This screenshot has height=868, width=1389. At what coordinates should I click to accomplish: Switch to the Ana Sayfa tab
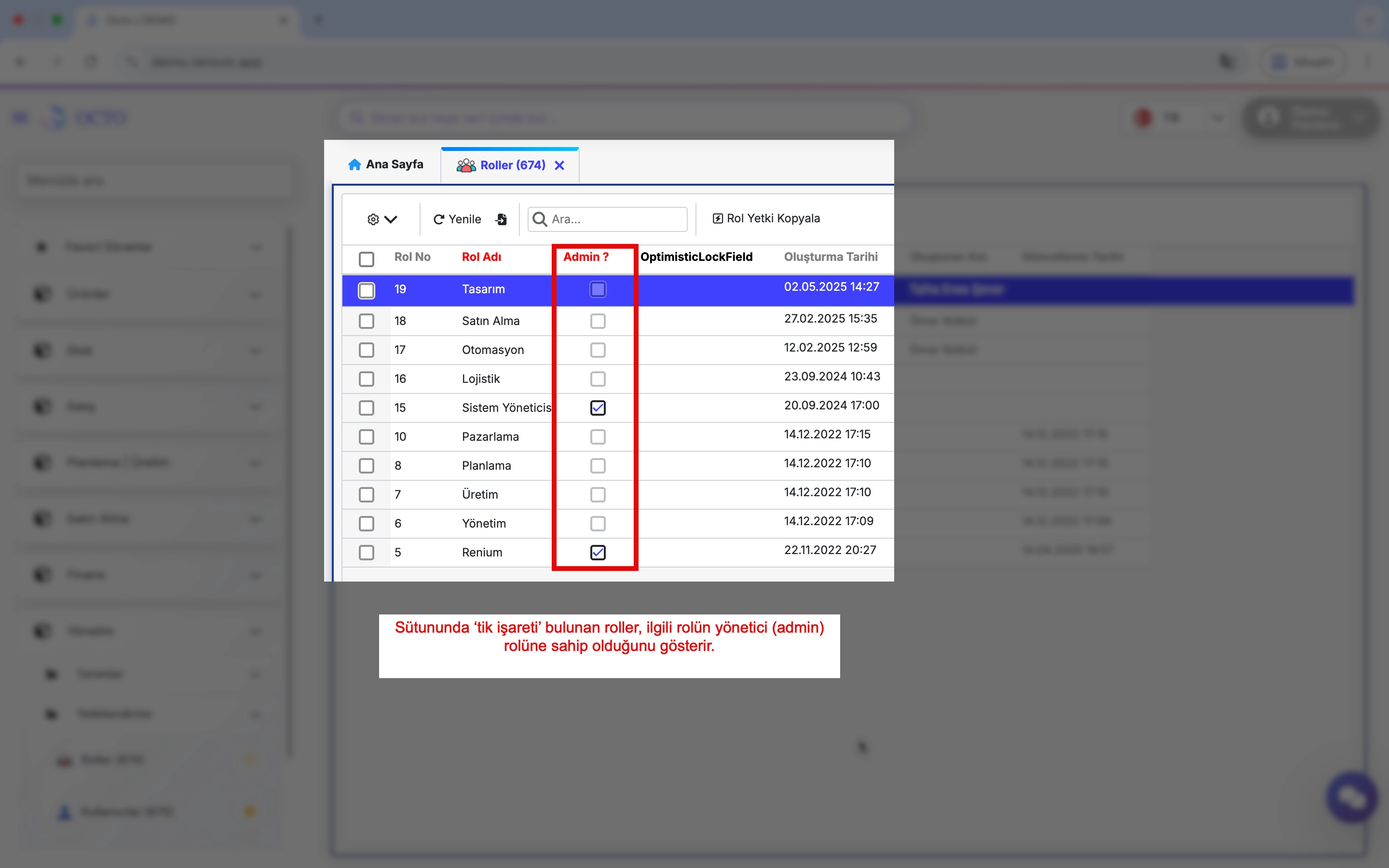pyautogui.click(x=395, y=165)
